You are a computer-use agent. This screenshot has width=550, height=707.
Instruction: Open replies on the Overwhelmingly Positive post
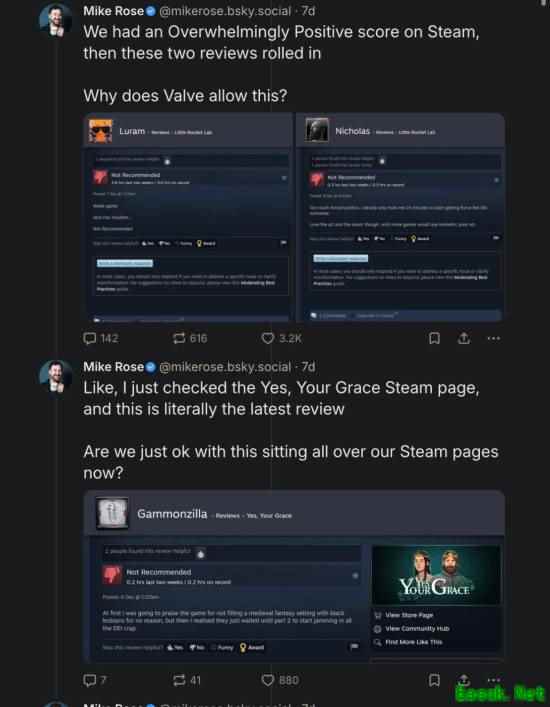click(101, 338)
